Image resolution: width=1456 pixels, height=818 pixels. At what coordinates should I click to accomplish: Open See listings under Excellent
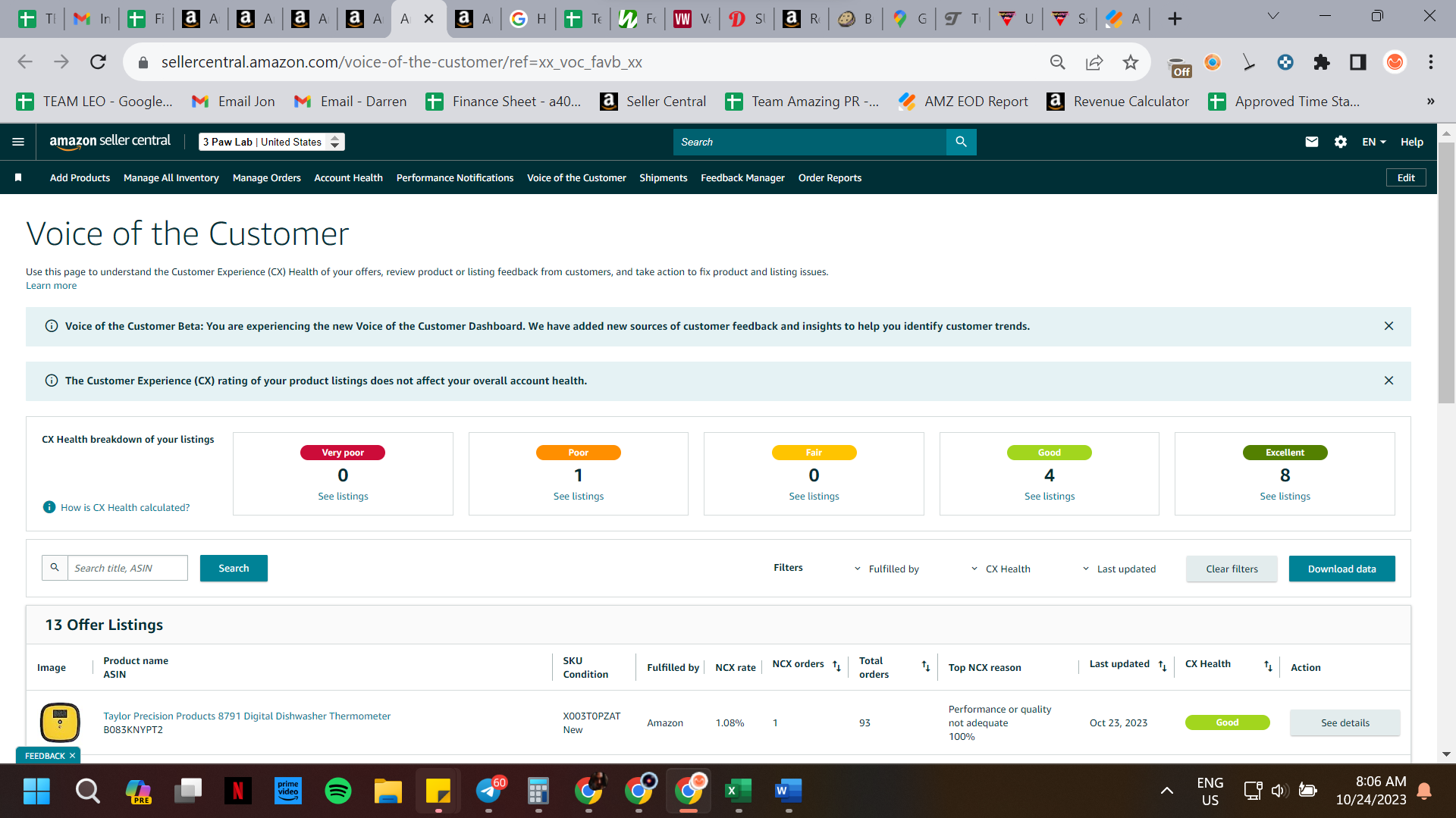[1285, 496]
